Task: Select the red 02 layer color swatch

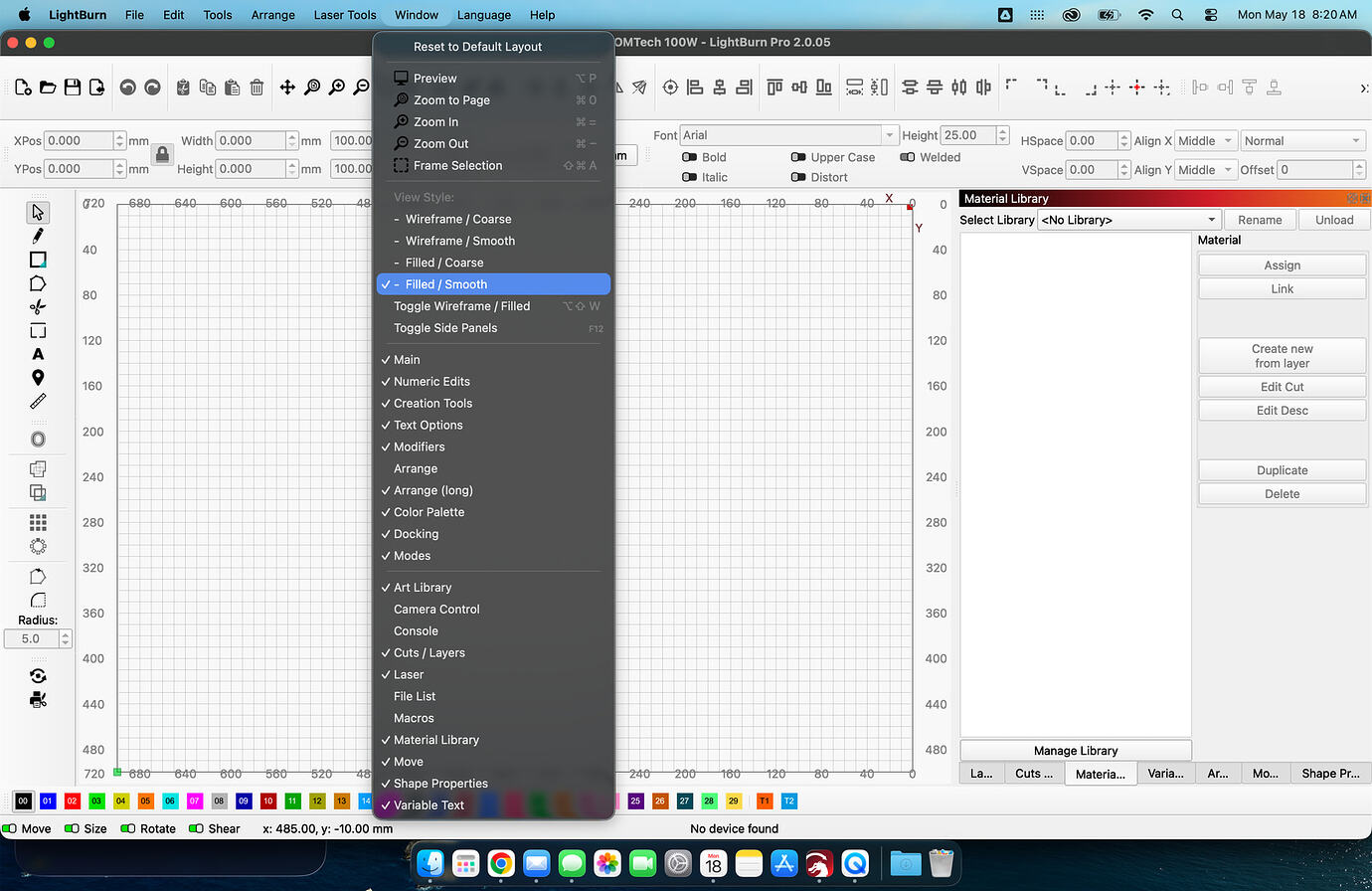Action: tap(72, 801)
